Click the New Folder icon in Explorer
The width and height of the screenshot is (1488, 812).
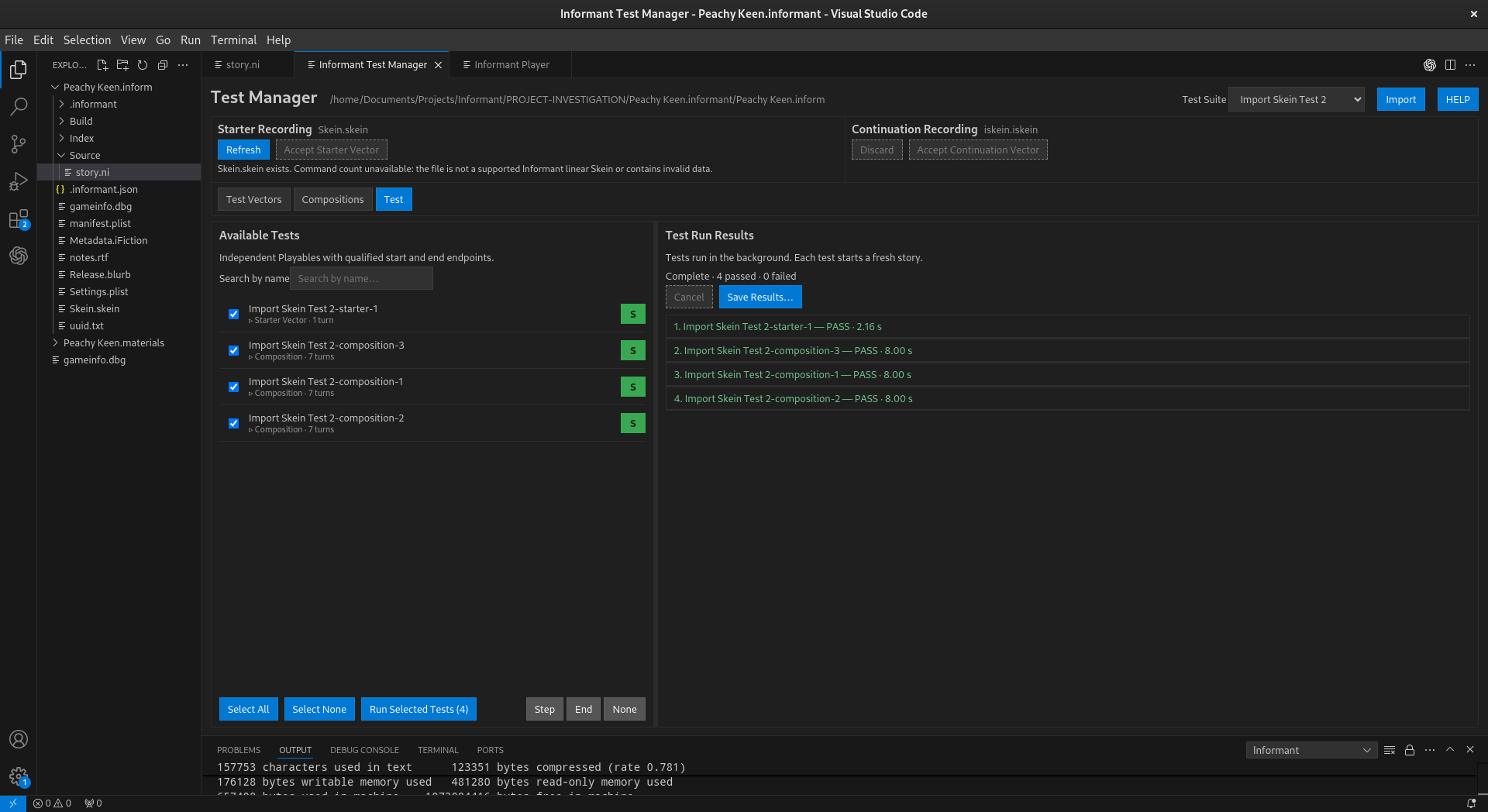[122, 65]
